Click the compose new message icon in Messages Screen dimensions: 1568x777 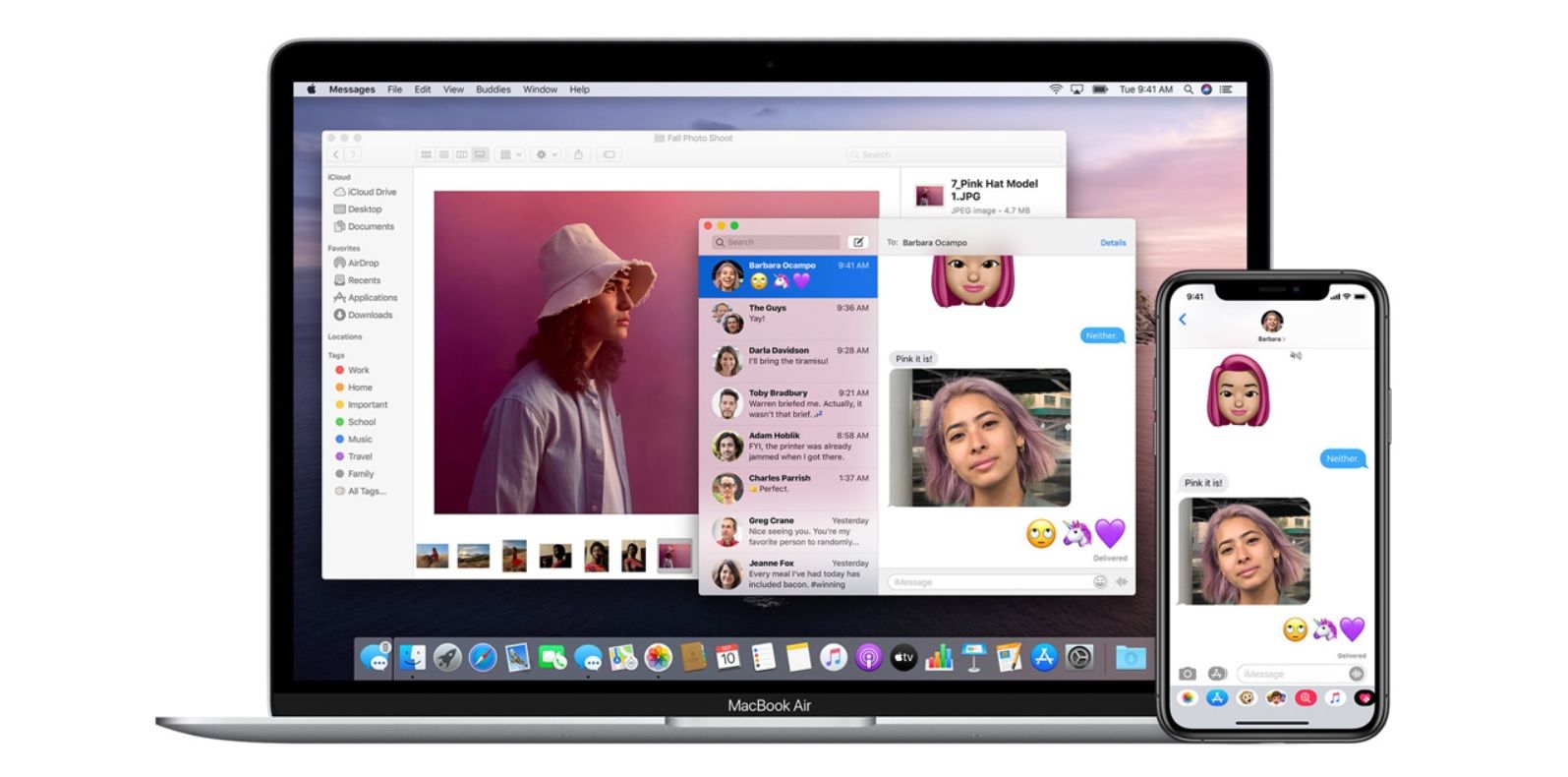point(858,242)
